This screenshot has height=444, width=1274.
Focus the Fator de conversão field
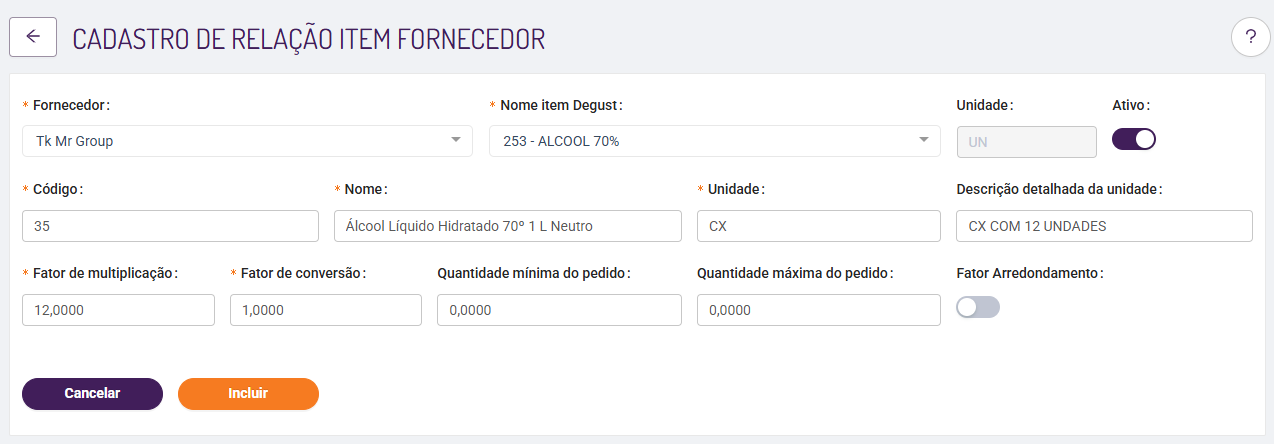point(325,310)
